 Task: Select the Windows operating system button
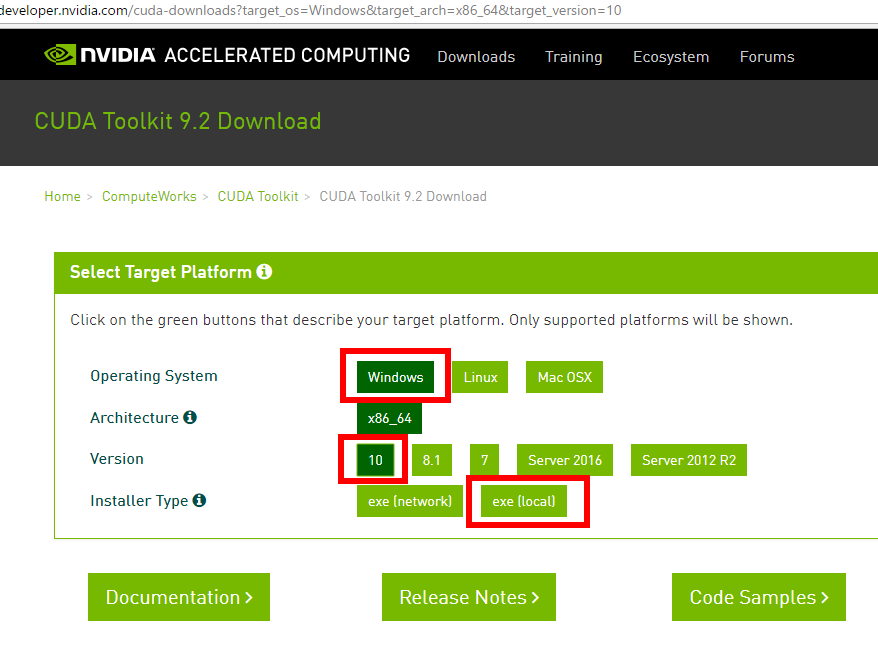[x=395, y=377]
